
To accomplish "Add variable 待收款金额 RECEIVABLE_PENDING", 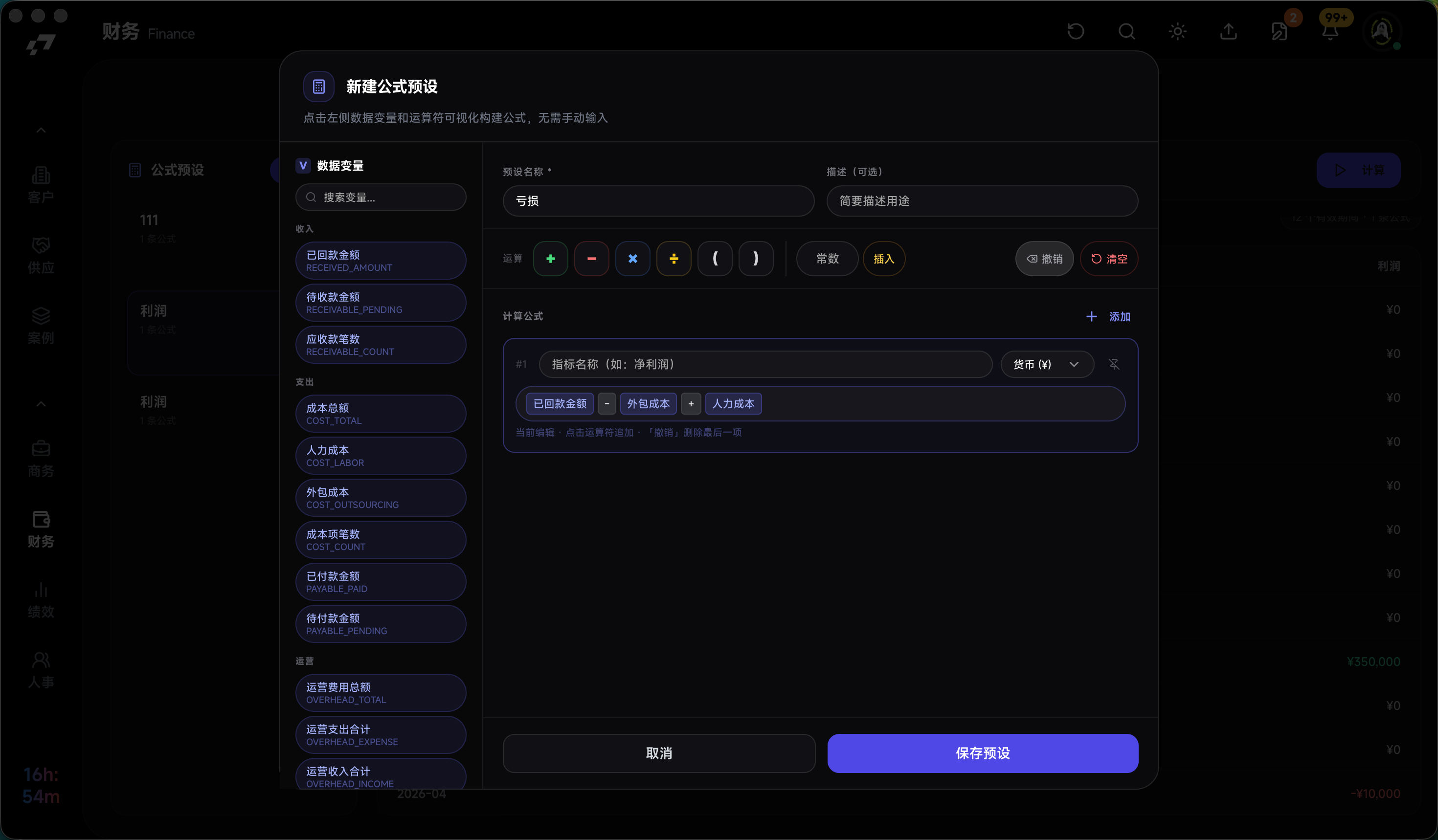I will pyautogui.click(x=381, y=303).
